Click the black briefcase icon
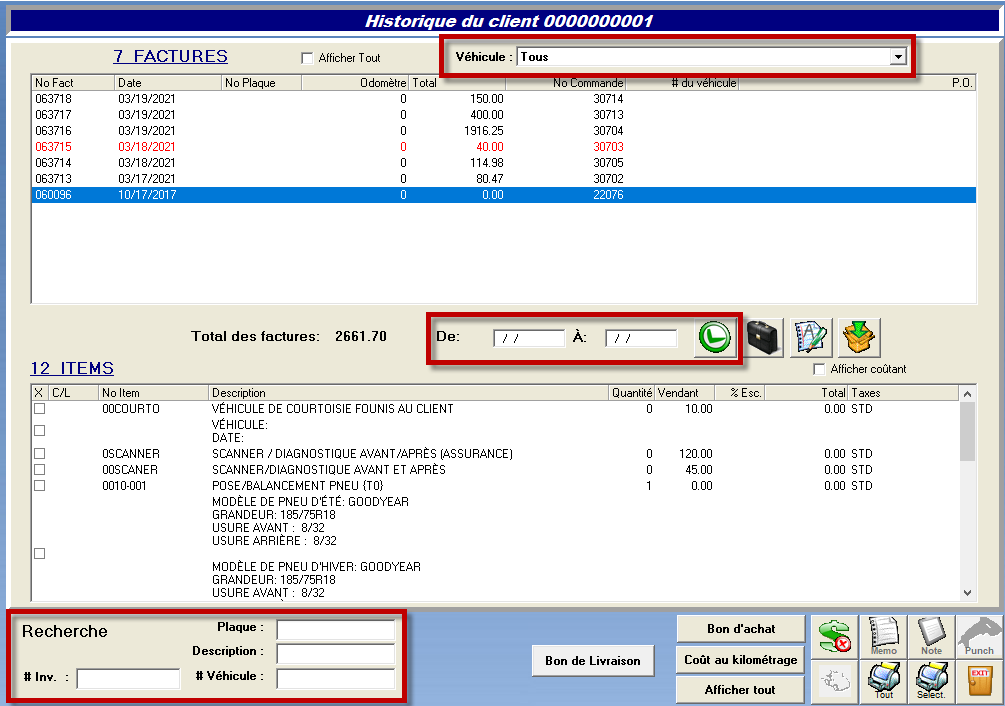This screenshot has width=1005, height=706. (763, 337)
